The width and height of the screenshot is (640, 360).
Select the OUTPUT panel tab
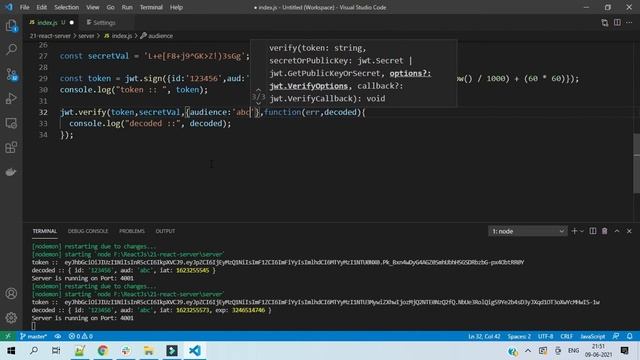point(165,231)
